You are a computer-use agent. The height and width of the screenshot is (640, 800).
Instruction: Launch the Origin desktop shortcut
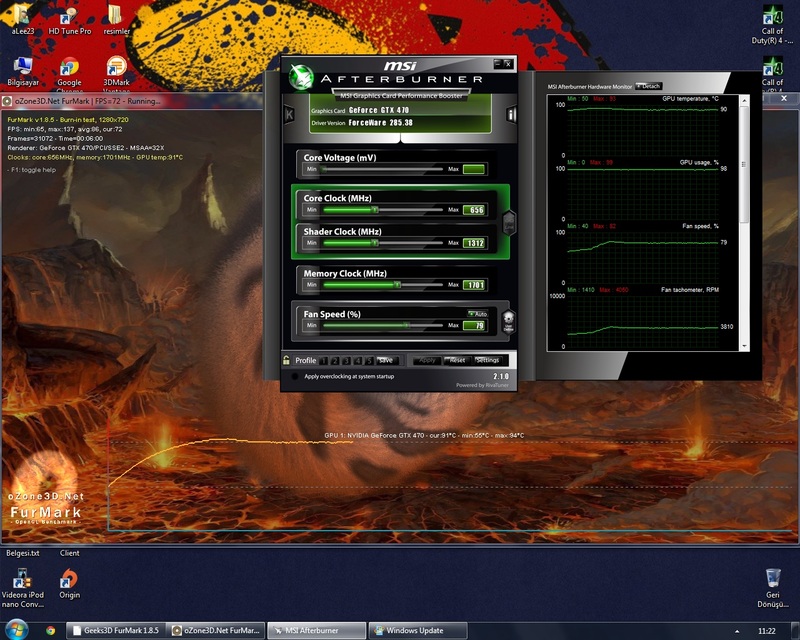click(69, 583)
